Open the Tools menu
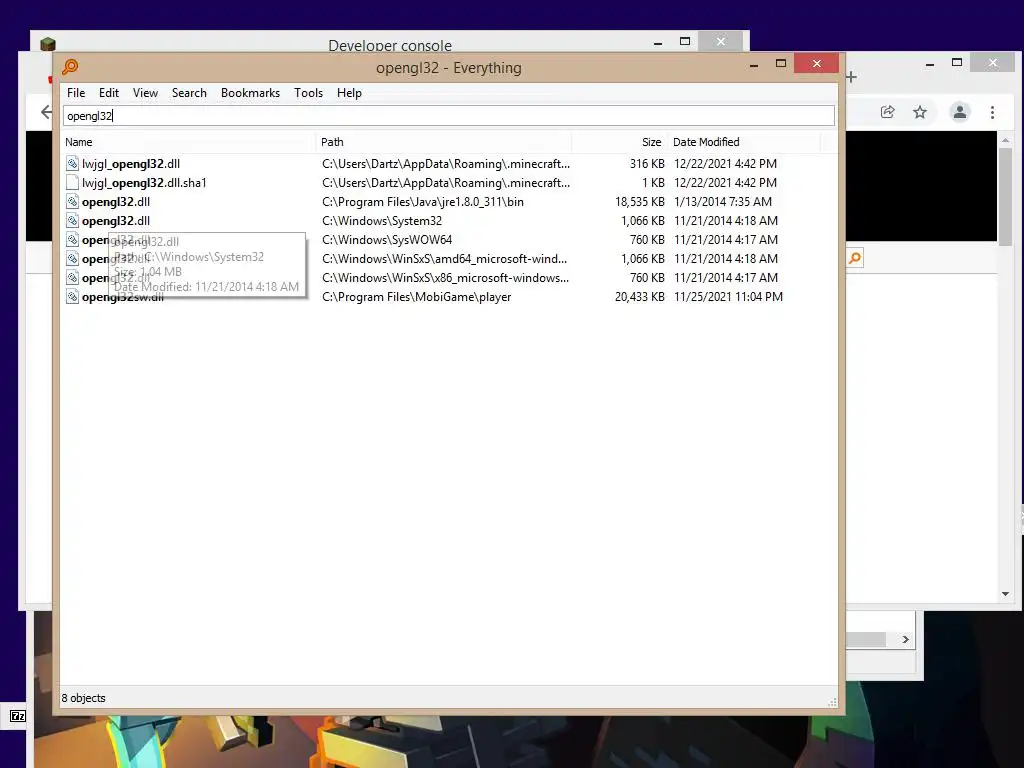Viewport: 1024px width, 768px height. [x=308, y=93]
